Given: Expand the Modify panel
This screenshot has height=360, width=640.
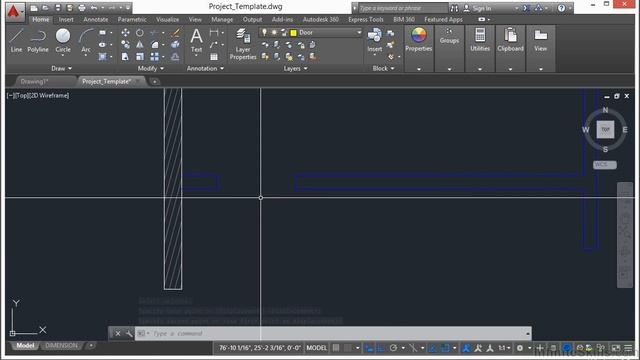Looking at the screenshot, I should click(151, 69).
